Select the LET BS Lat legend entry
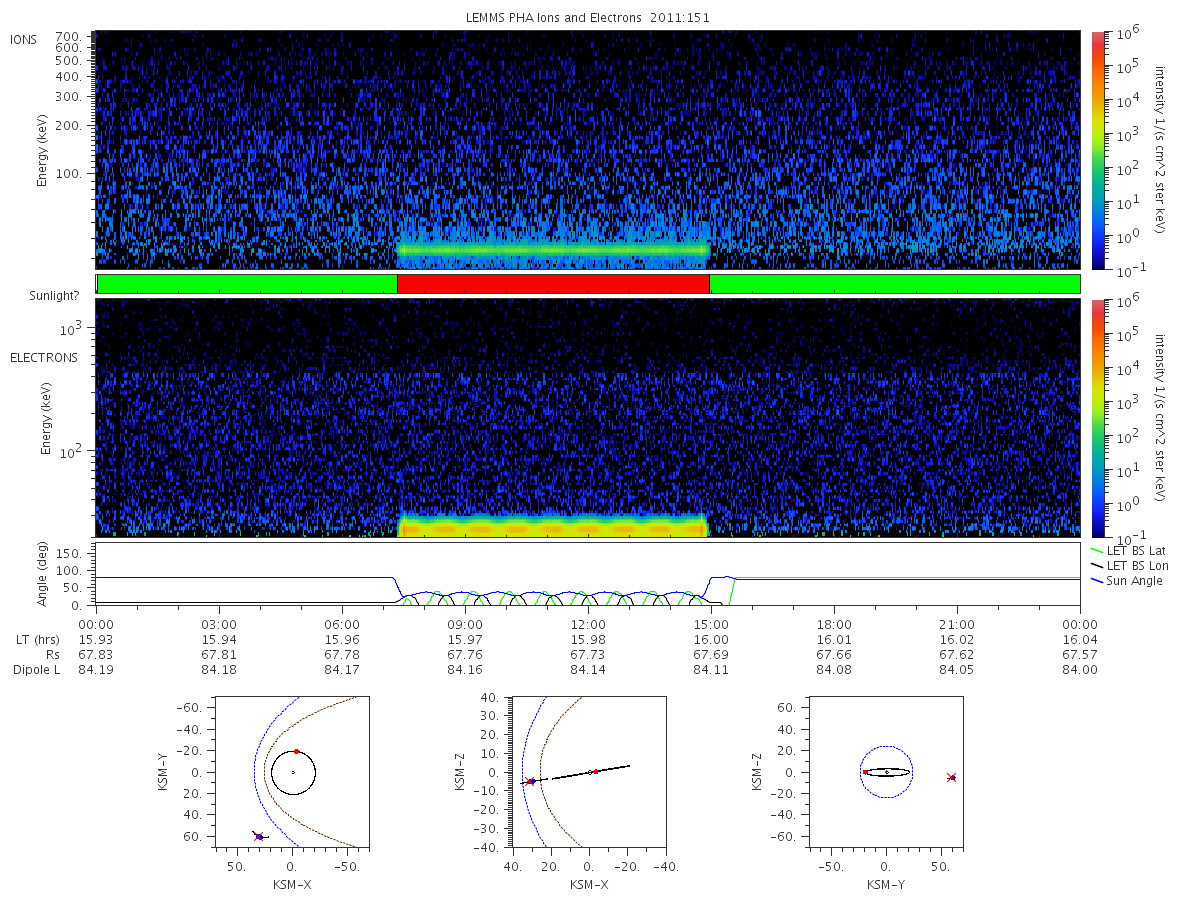The width and height of the screenshot is (1200, 900). click(1129, 550)
